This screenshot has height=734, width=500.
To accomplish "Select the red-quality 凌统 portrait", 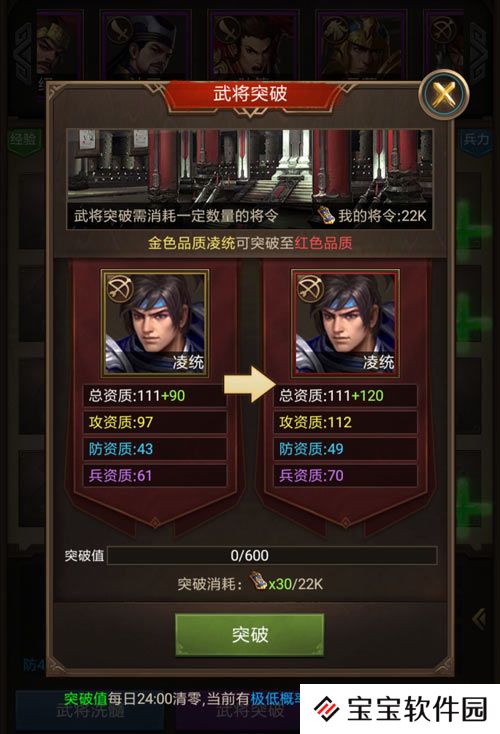I will [345, 323].
